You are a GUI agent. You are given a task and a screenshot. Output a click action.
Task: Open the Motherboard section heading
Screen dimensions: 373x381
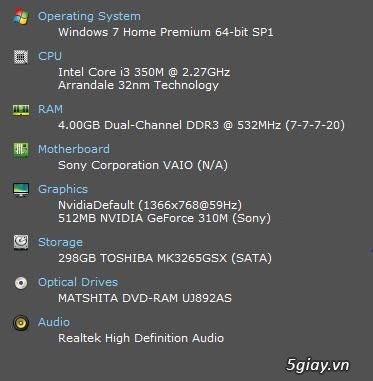(x=74, y=149)
